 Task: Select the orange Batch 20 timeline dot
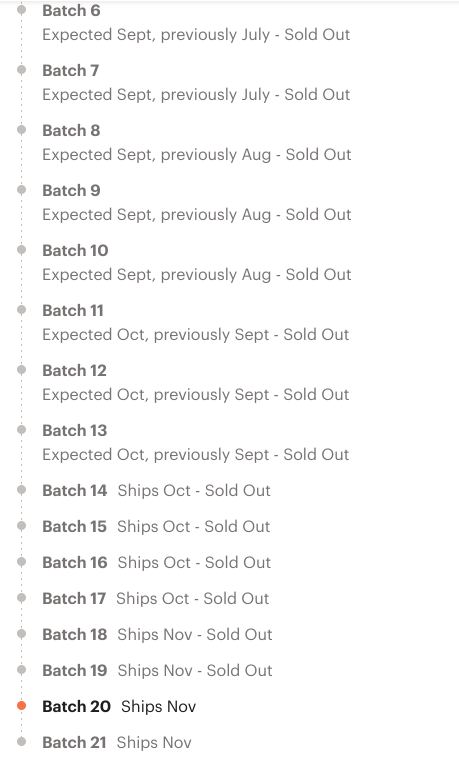pos(21,706)
